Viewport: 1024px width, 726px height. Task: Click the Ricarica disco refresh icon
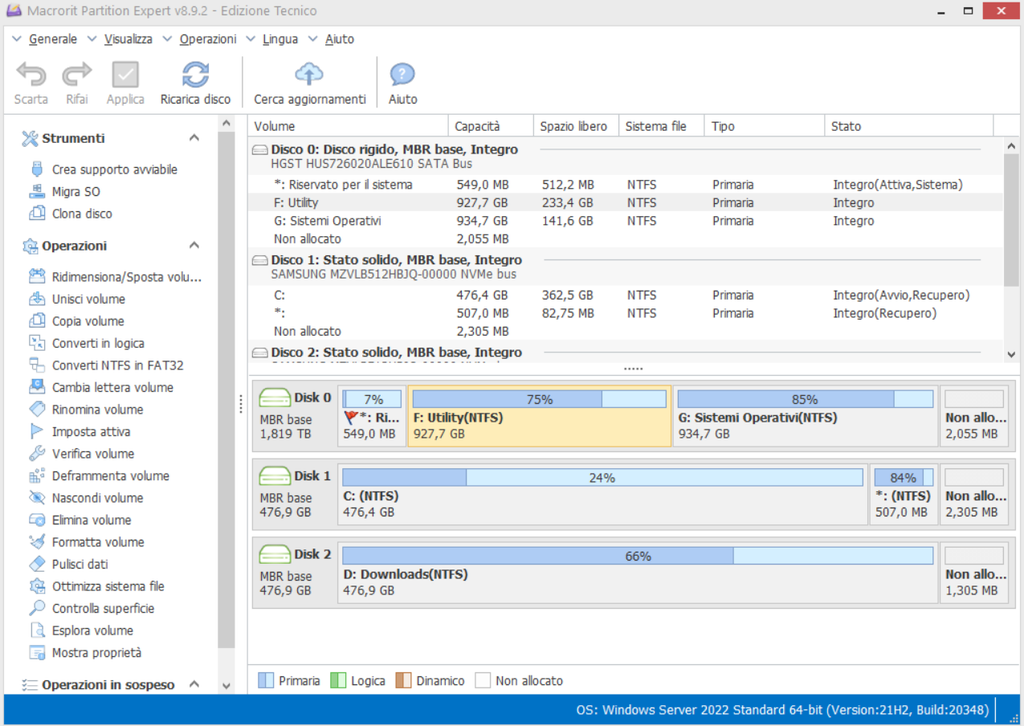point(195,74)
